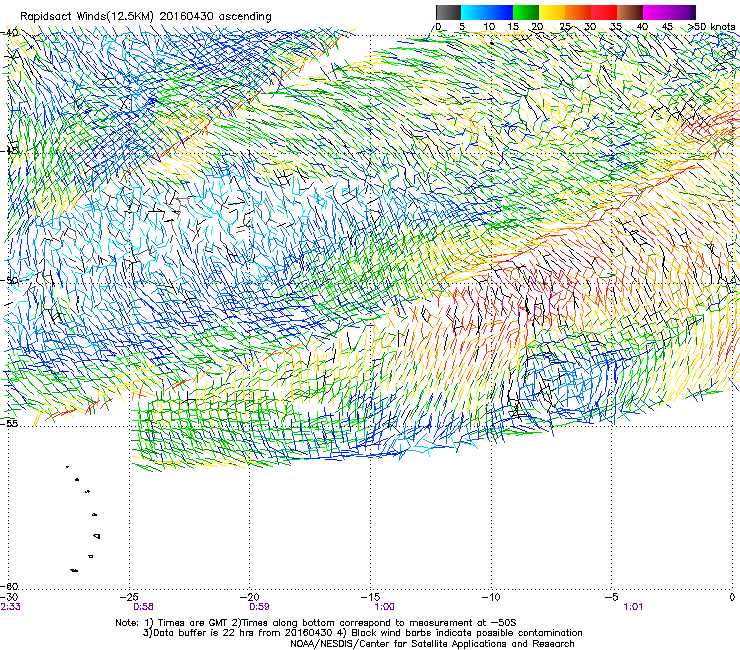Image resolution: width=740 pixels, height=650 pixels.
Task: Click longitude axis label "-30"
Action: click(x=10, y=597)
